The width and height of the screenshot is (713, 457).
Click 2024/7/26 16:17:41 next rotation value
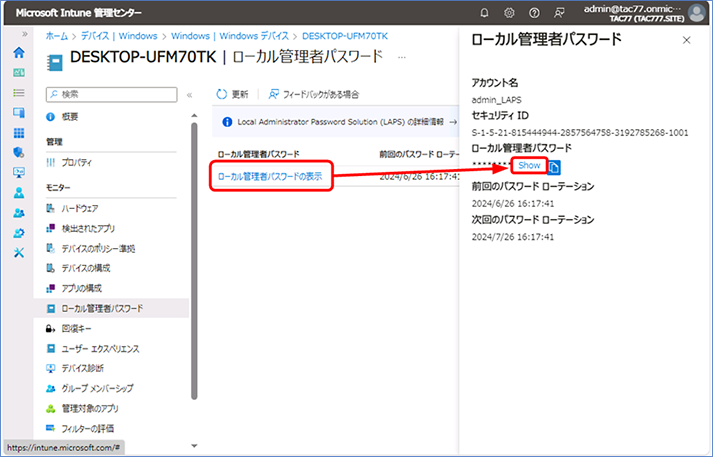click(x=512, y=236)
